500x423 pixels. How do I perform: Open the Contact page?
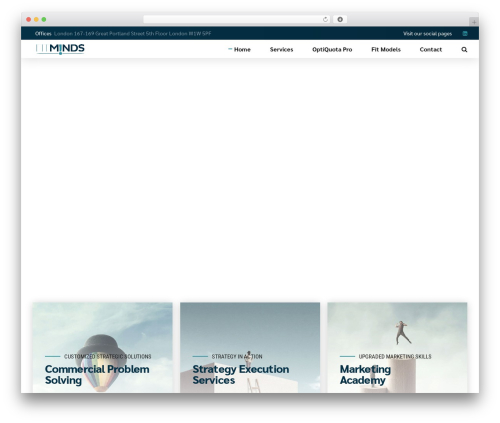coord(431,49)
